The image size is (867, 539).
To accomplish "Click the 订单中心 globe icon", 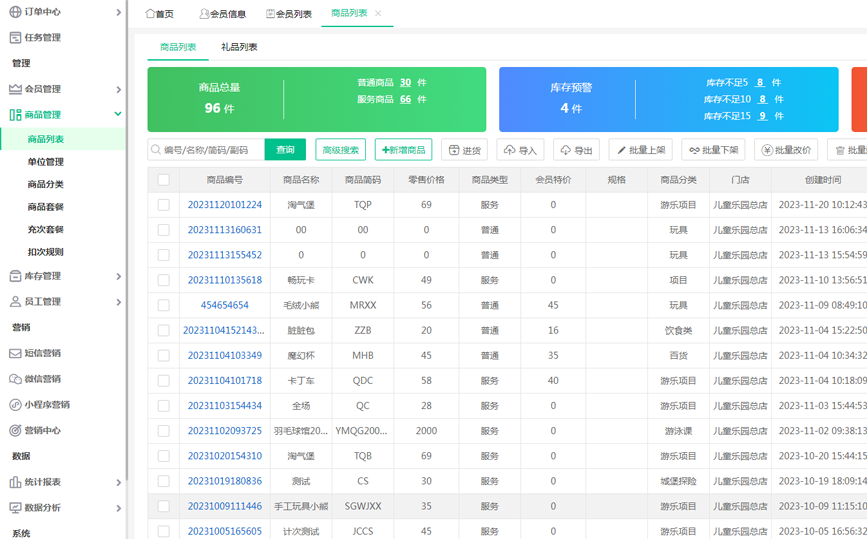I will [15, 12].
